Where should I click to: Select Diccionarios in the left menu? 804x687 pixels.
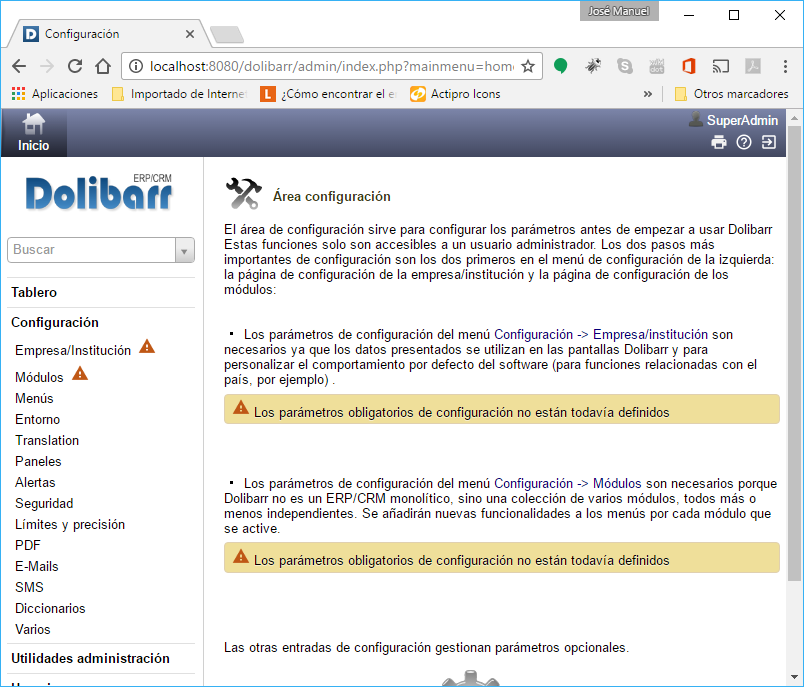pos(50,608)
